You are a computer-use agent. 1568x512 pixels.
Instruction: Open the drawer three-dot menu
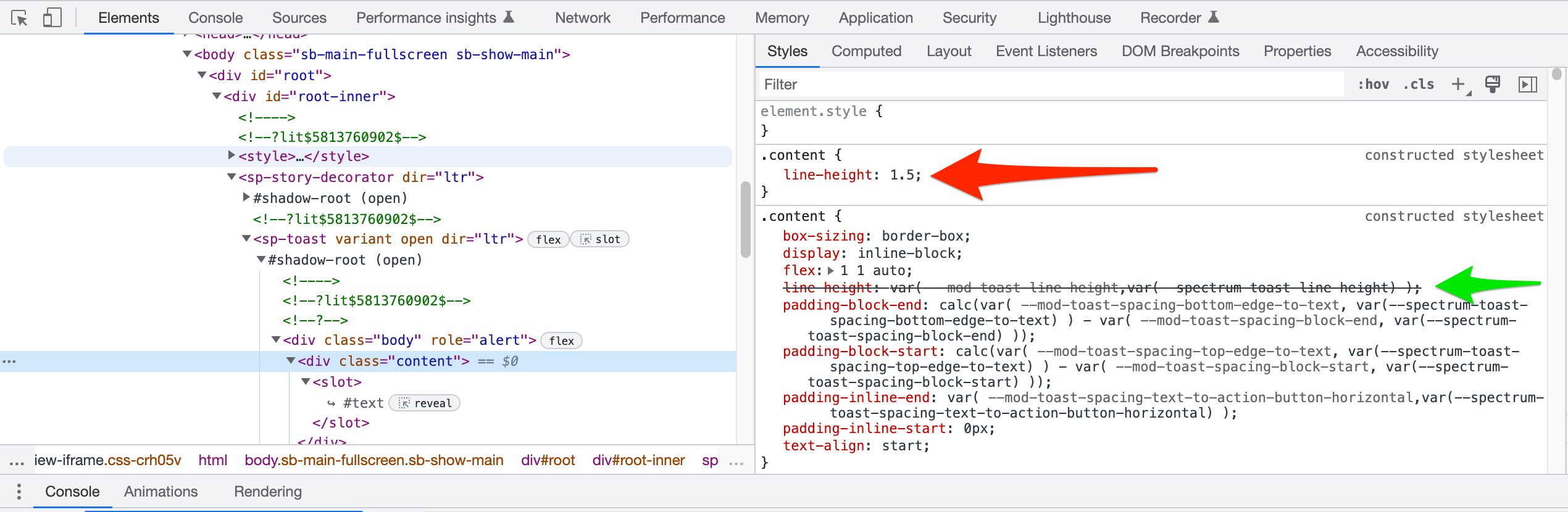(19, 492)
